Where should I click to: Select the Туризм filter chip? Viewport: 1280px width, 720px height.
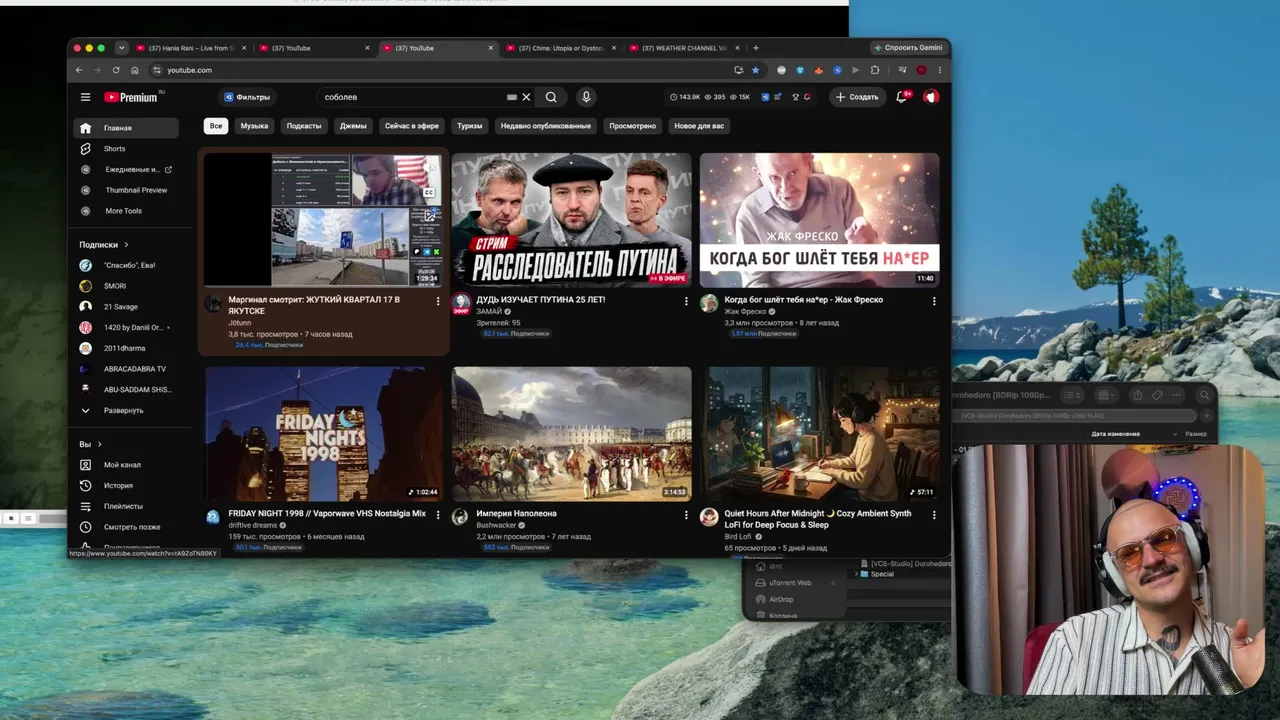click(x=470, y=126)
